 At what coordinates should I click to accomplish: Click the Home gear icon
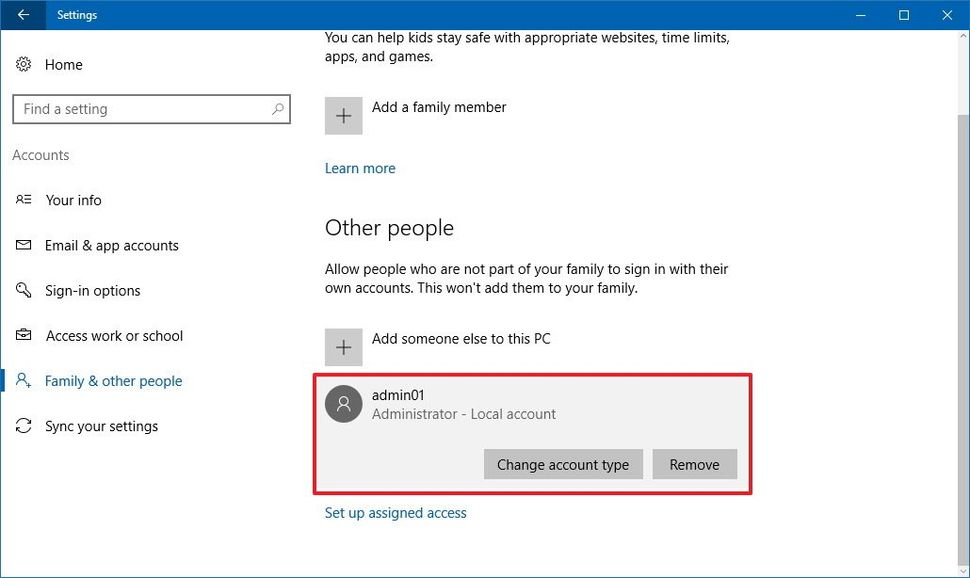[x=24, y=64]
